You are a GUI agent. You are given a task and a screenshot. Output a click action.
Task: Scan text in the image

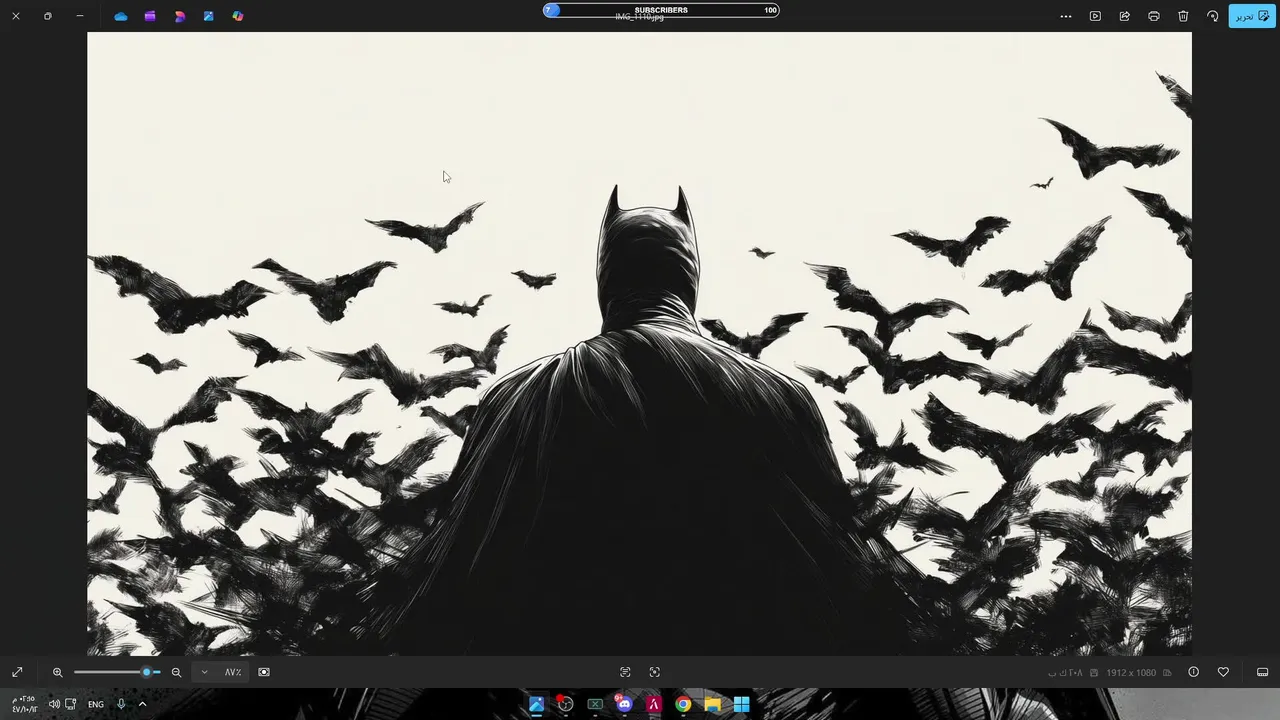point(625,672)
